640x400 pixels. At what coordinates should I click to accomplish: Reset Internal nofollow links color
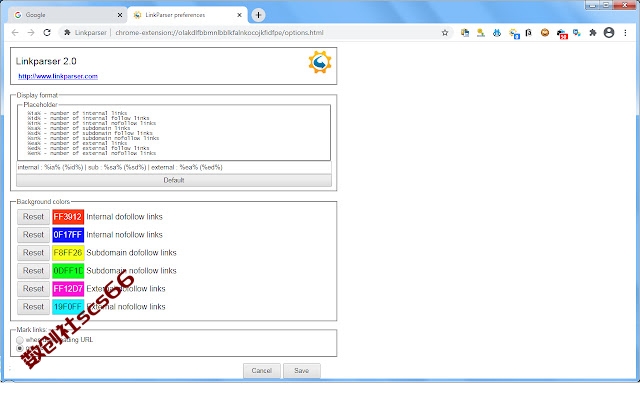pyautogui.click(x=33, y=235)
